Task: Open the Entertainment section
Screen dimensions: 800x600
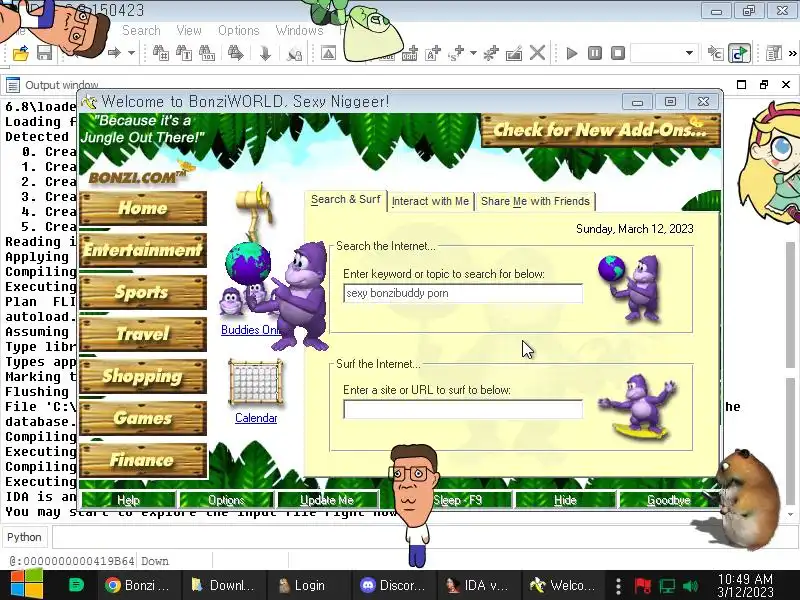Action: click(143, 250)
